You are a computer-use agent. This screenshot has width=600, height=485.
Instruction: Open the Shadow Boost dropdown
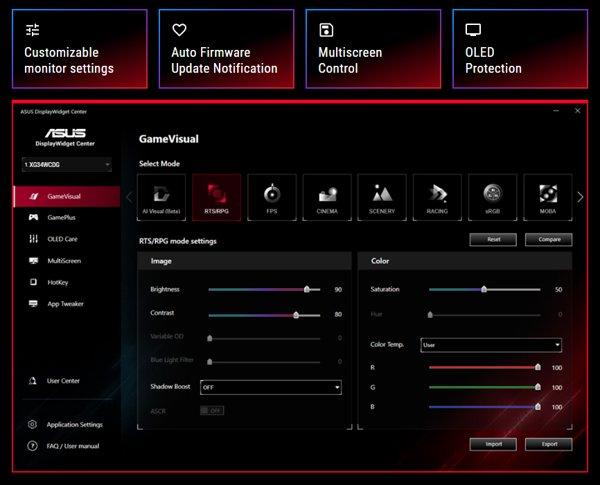271,387
